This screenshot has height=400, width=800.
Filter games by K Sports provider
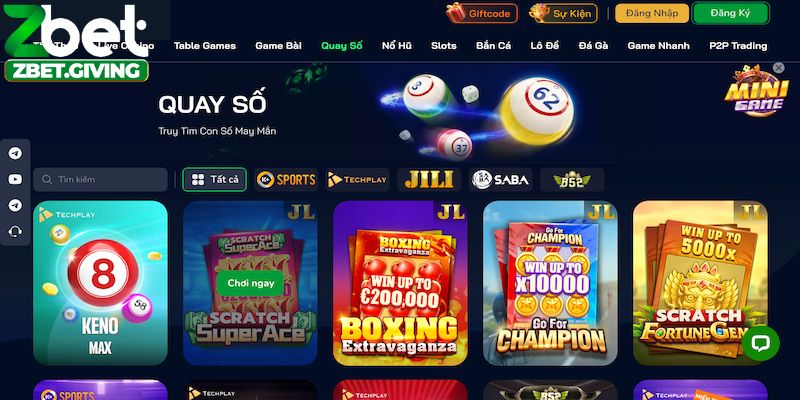(x=286, y=180)
